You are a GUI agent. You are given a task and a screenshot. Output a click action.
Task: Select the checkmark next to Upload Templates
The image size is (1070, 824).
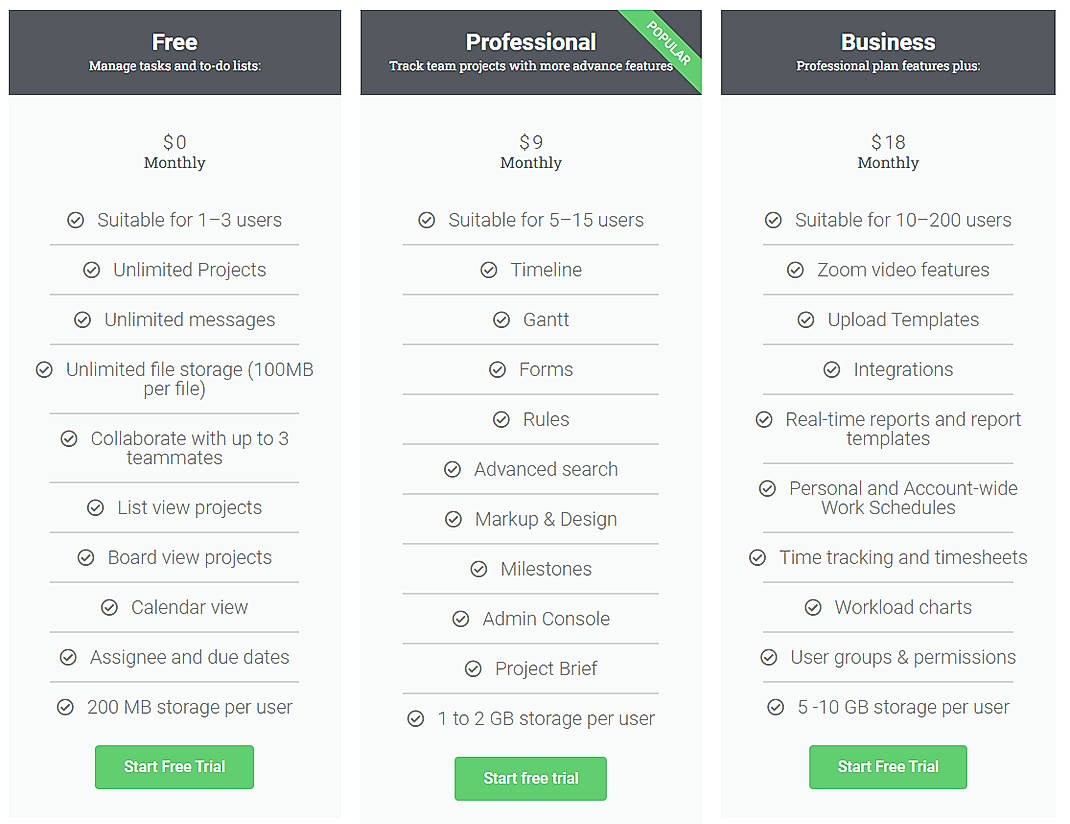[x=806, y=320]
